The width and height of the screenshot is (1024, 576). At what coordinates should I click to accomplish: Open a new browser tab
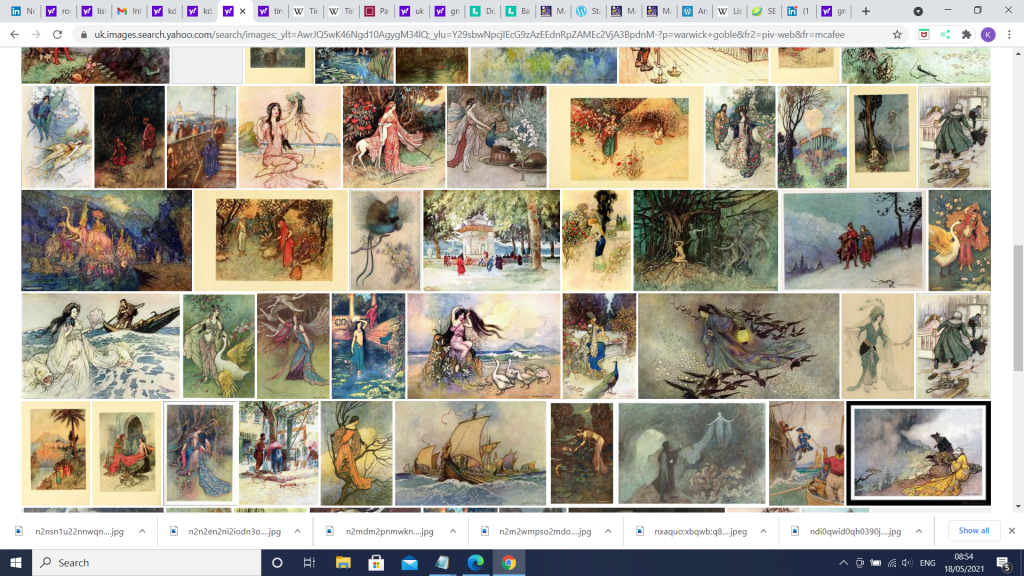click(866, 11)
